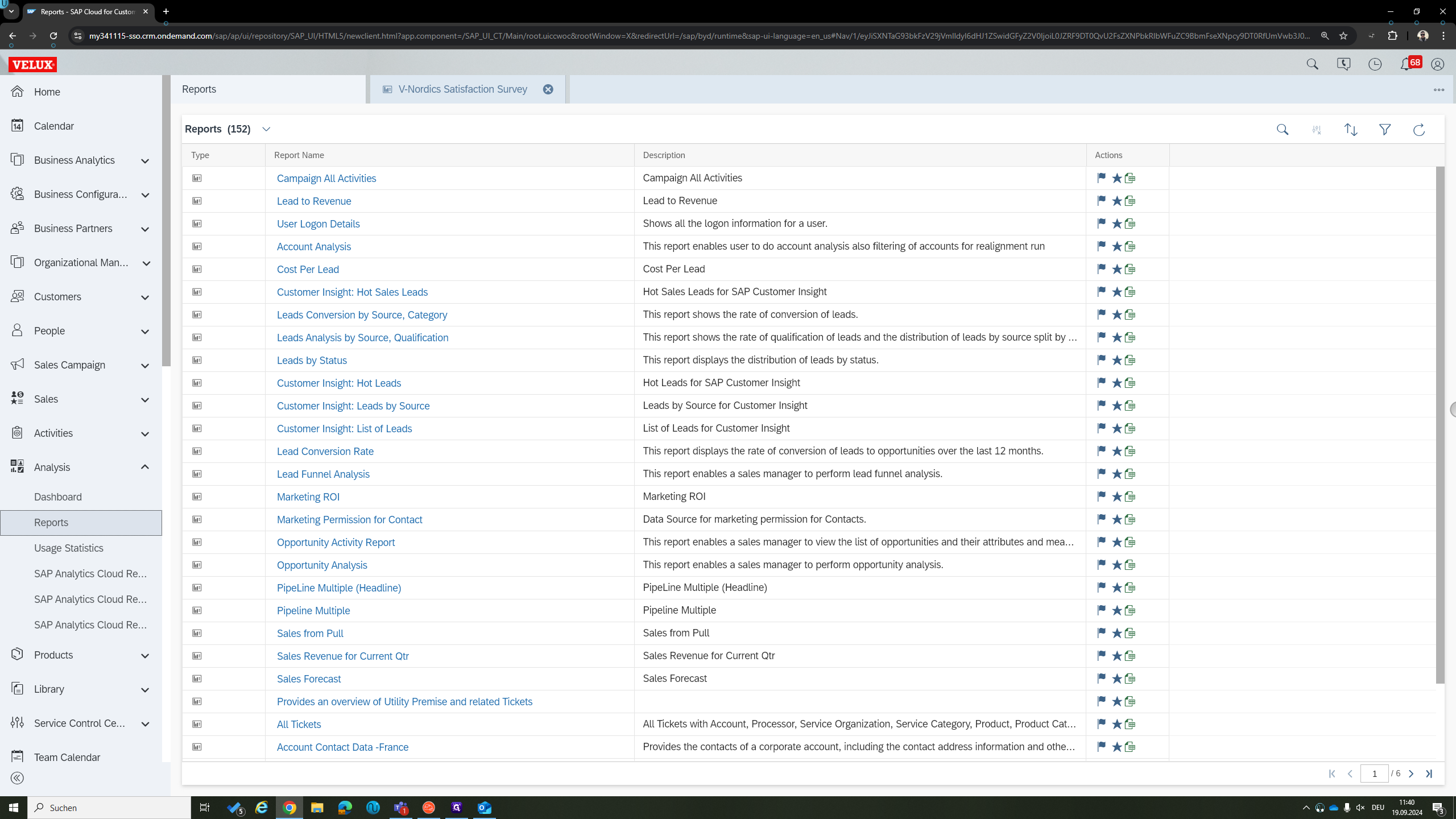Open Reports view selector dropdown
The image size is (1456, 819).
pyautogui.click(x=266, y=129)
